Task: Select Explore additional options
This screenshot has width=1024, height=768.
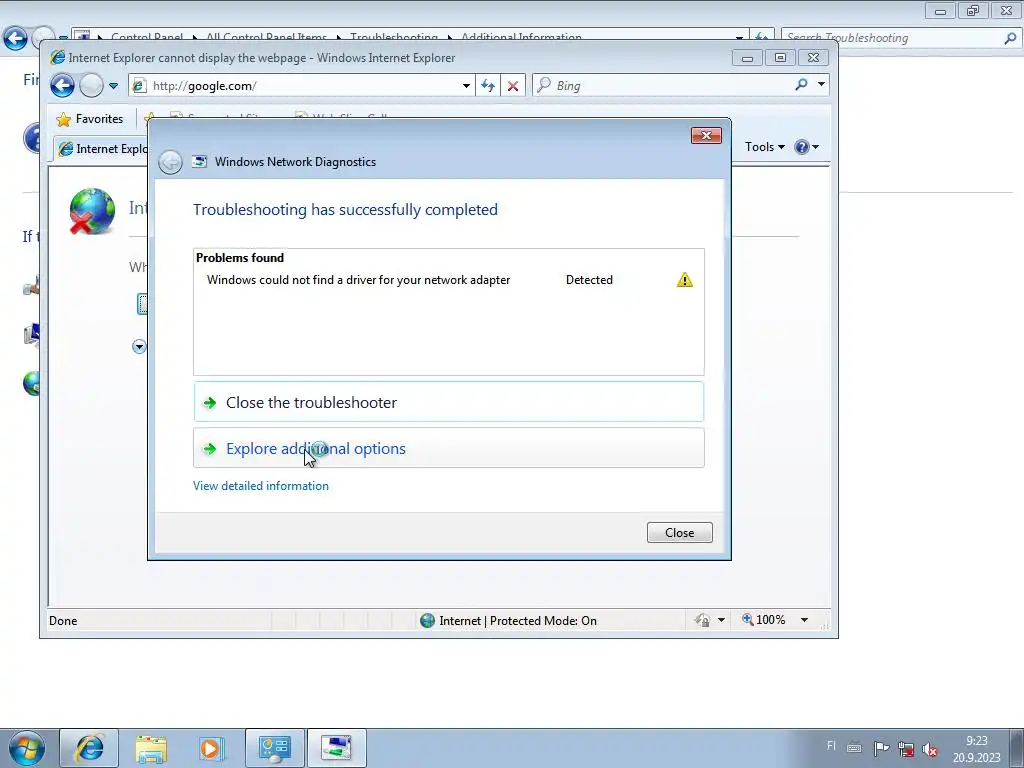Action: pos(449,449)
